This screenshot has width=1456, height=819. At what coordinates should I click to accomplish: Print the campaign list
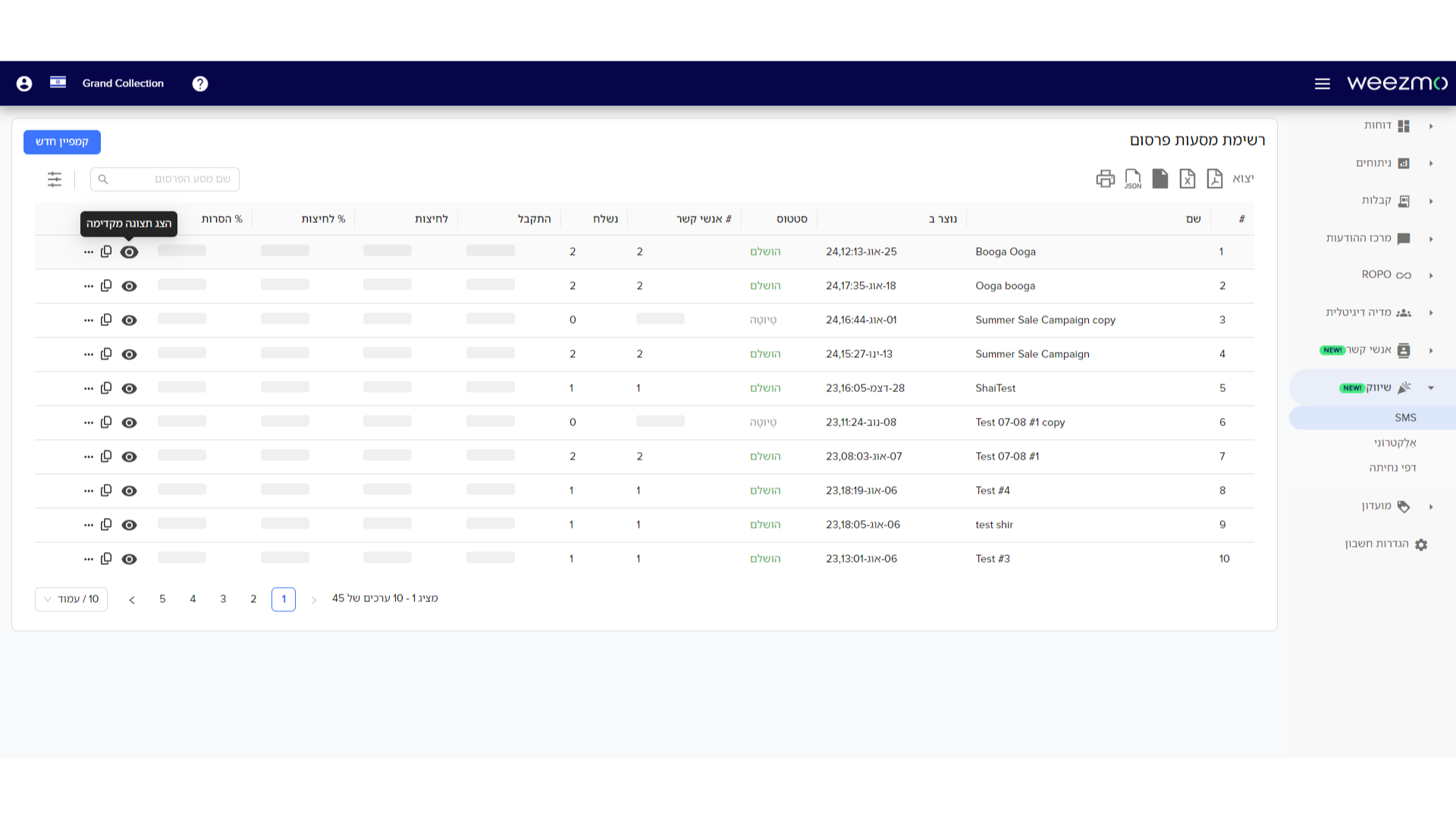[x=1106, y=179]
